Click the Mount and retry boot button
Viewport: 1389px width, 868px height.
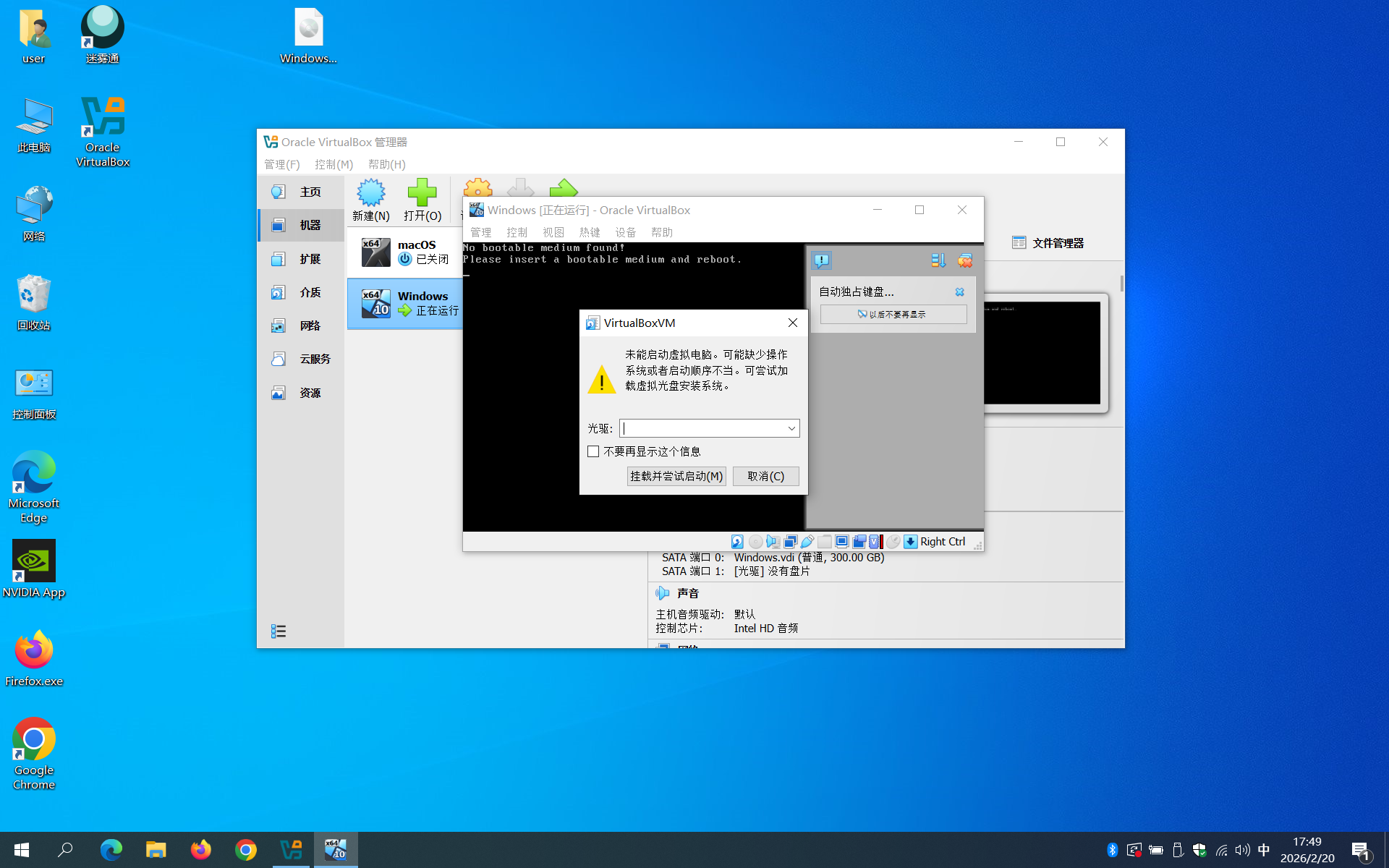tap(676, 476)
